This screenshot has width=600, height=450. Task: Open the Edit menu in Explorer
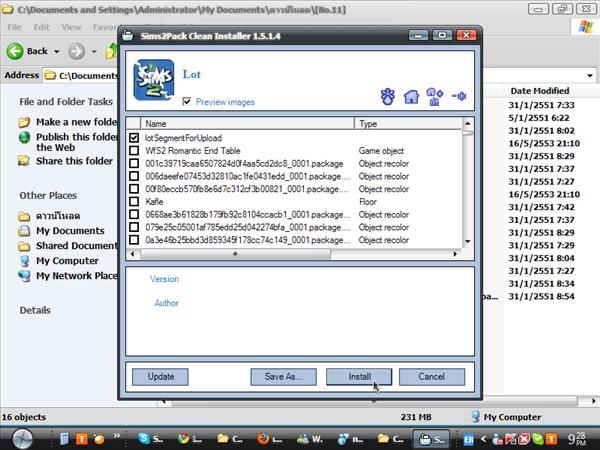pyautogui.click(x=41, y=27)
